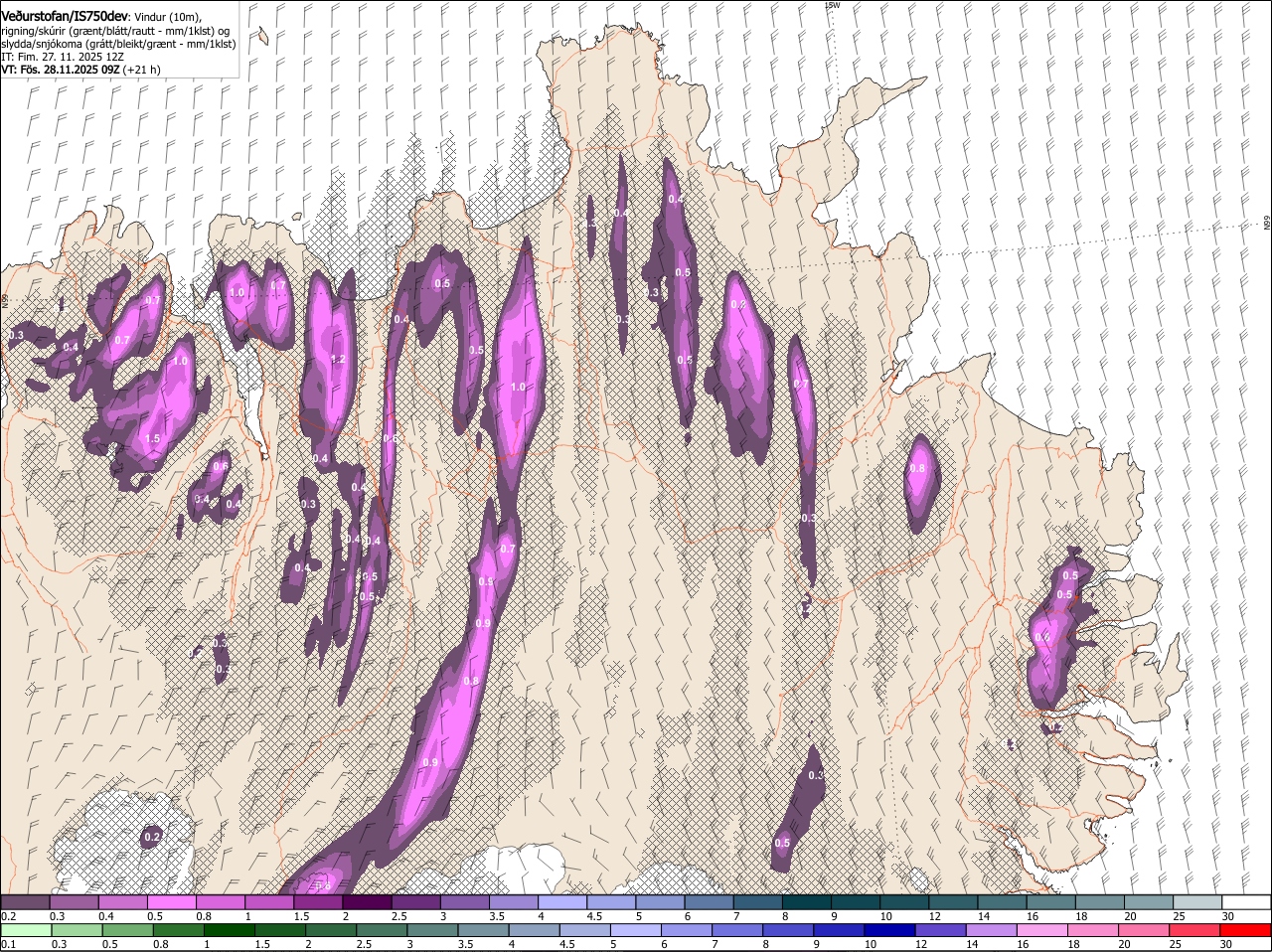Click the 'VT: Fös. 28.11.2025 09Z' valid time
The image size is (1272, 952).
pyautogui.click(x=60, y=70)
